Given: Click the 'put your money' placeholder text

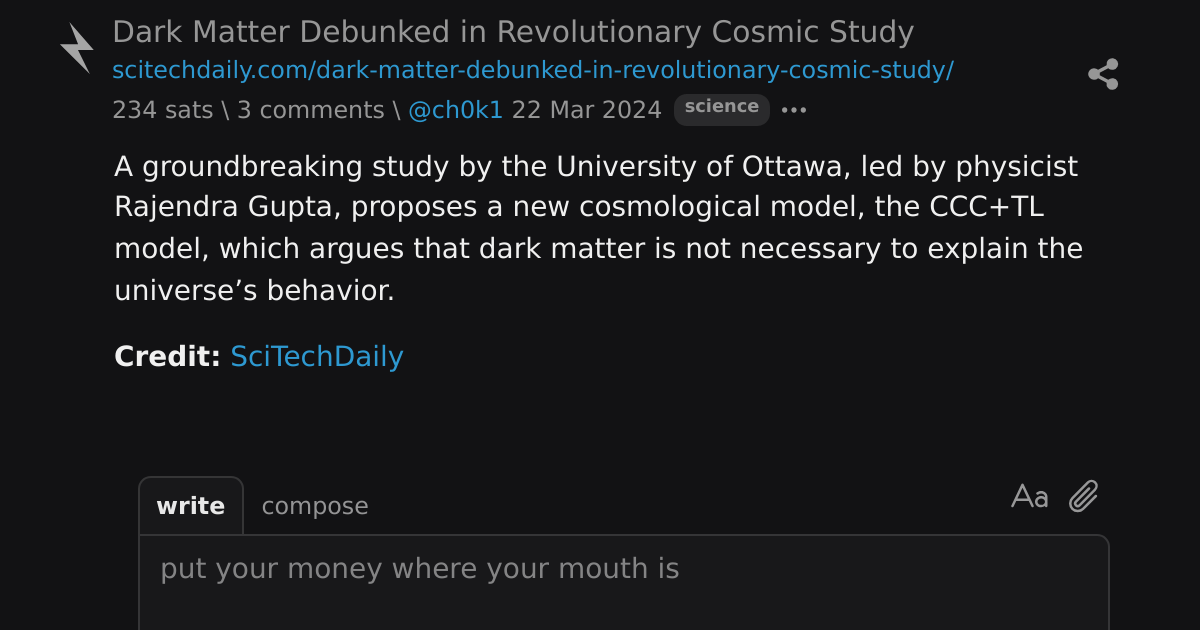Looking at the screenshot, I should click(420, 569).
